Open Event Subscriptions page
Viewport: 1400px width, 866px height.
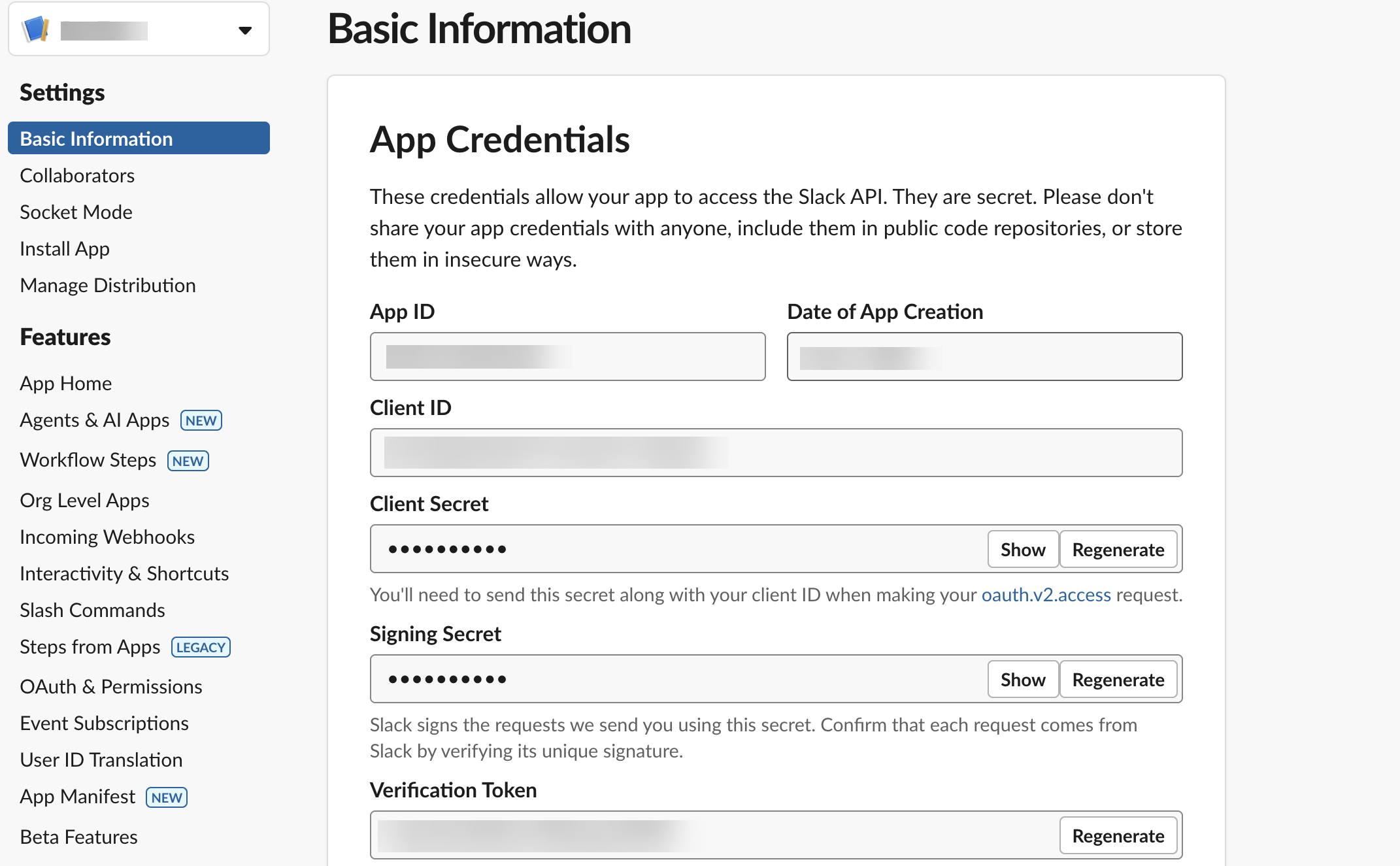(x=104, y=723)
